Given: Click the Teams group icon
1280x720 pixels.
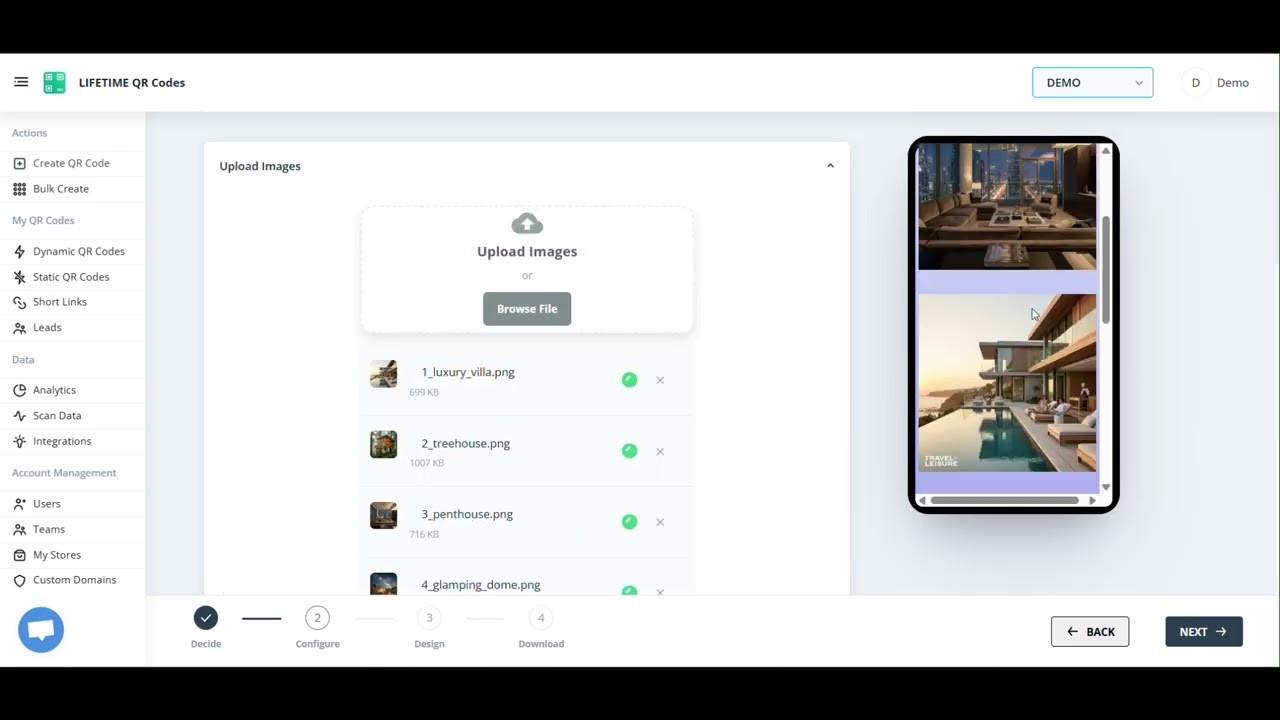Looking at the screenshot, I should click(x=19, y=530).
